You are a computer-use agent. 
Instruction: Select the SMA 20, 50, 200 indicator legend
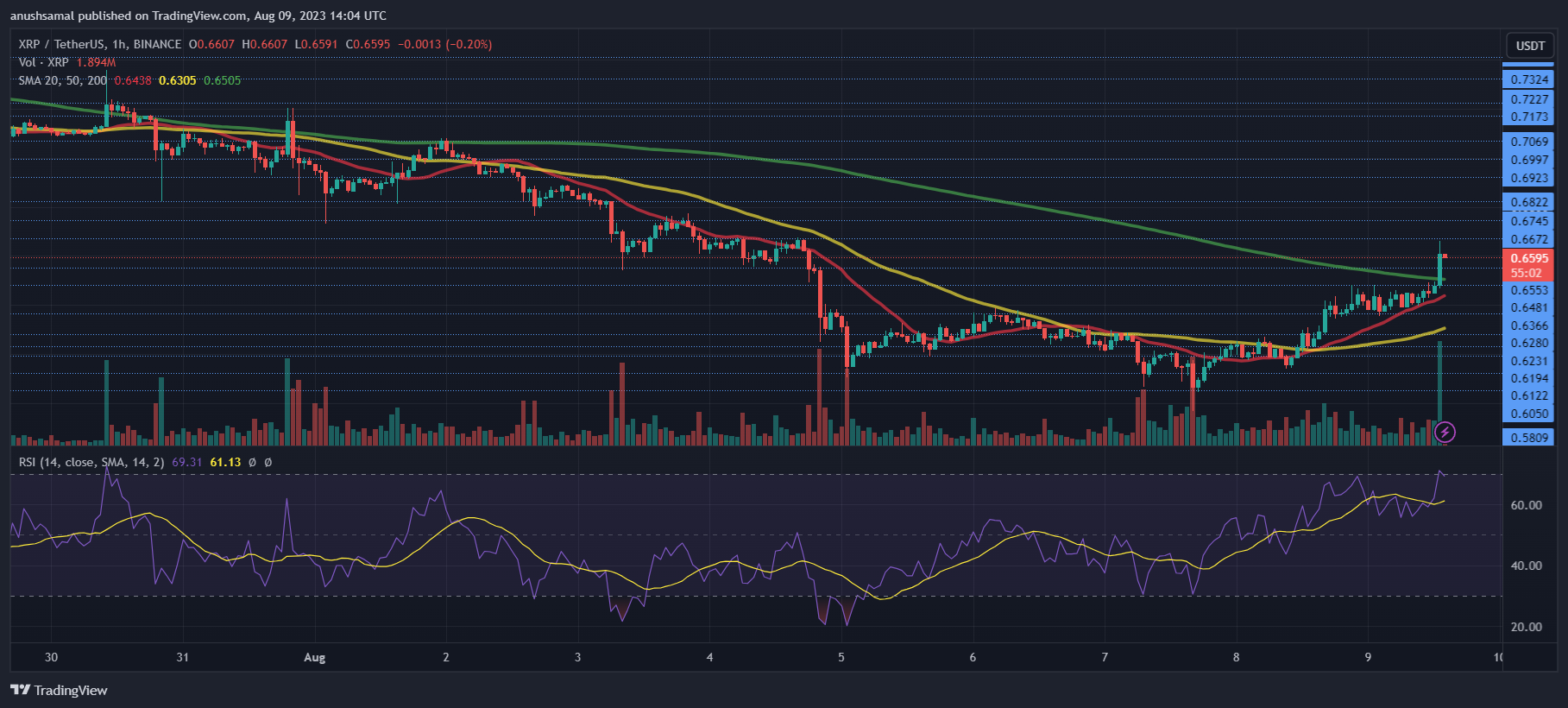tap(63, 80)
